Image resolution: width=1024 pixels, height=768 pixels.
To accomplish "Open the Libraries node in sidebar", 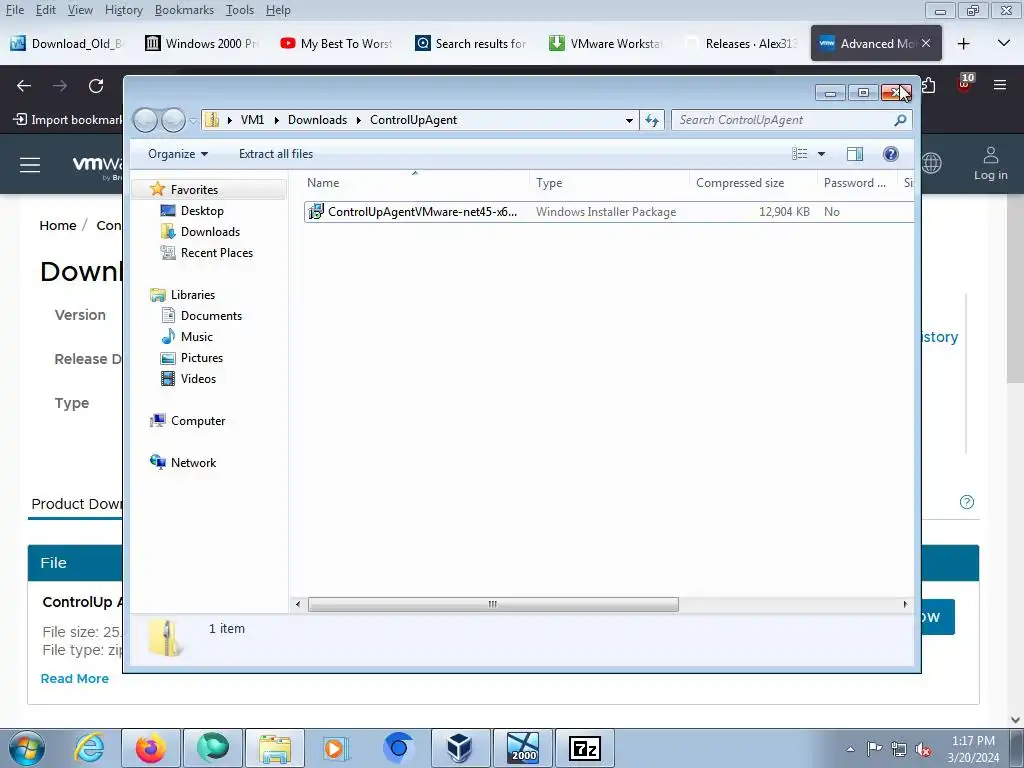I will pos(193,295).
